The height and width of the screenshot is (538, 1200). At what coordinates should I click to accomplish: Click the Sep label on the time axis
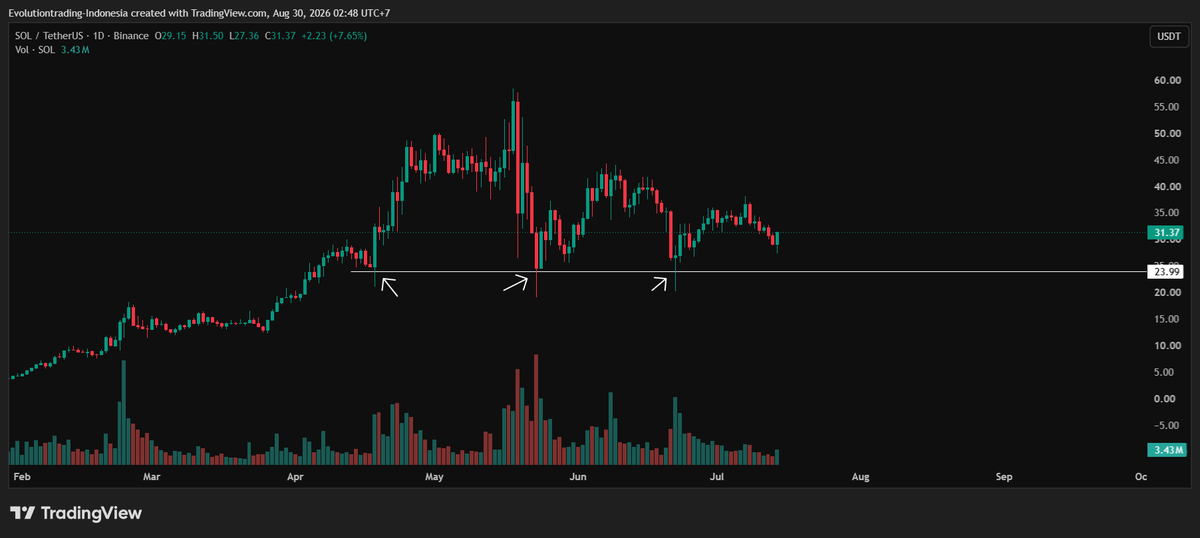click(1004, 478)
